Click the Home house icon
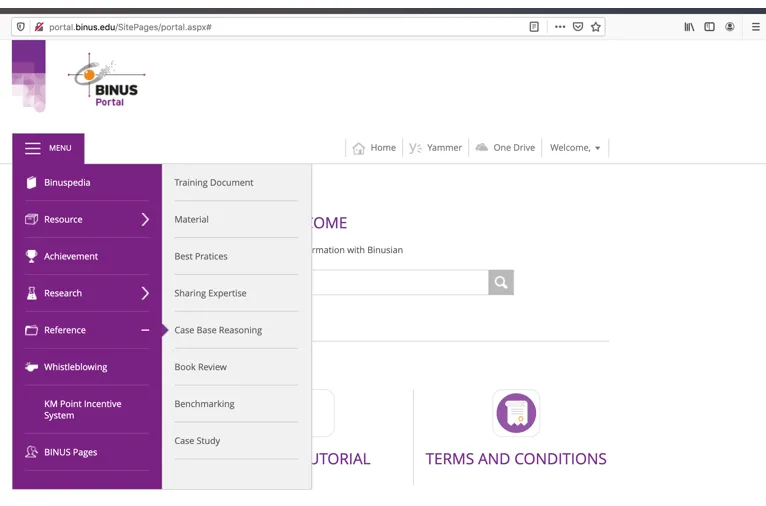The image size is (766, 506). (359, 148)
